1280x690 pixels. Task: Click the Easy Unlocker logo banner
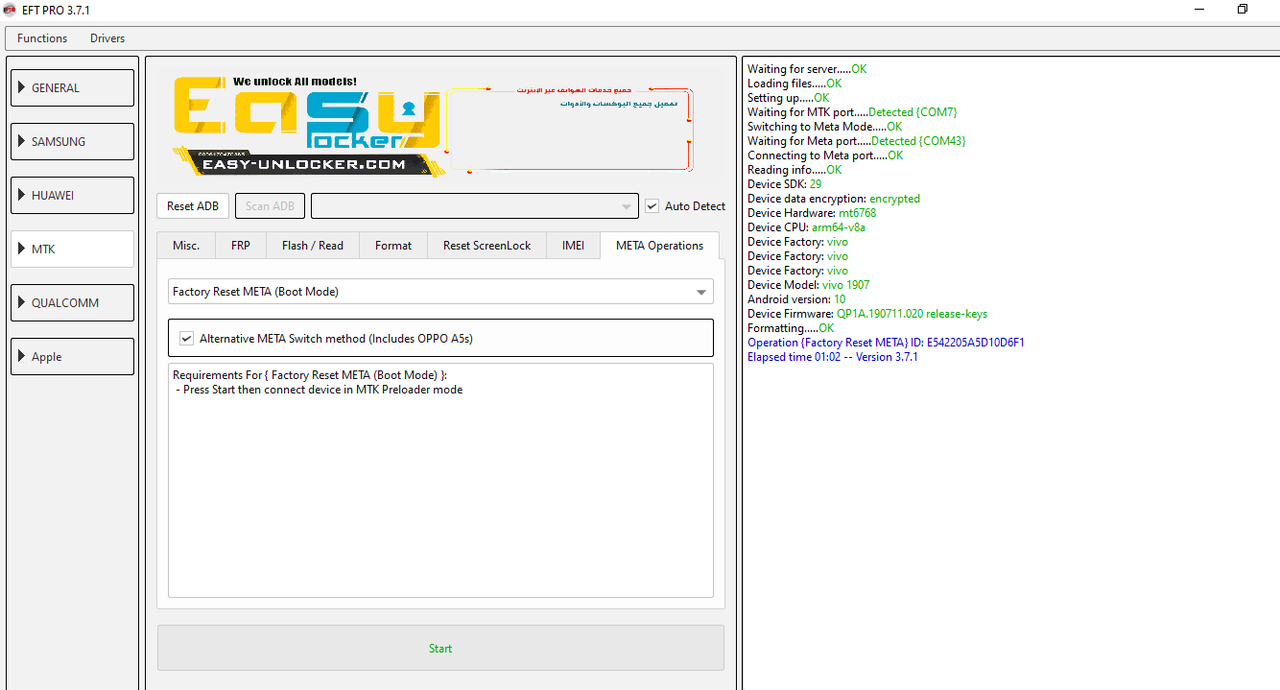[307, 125]
